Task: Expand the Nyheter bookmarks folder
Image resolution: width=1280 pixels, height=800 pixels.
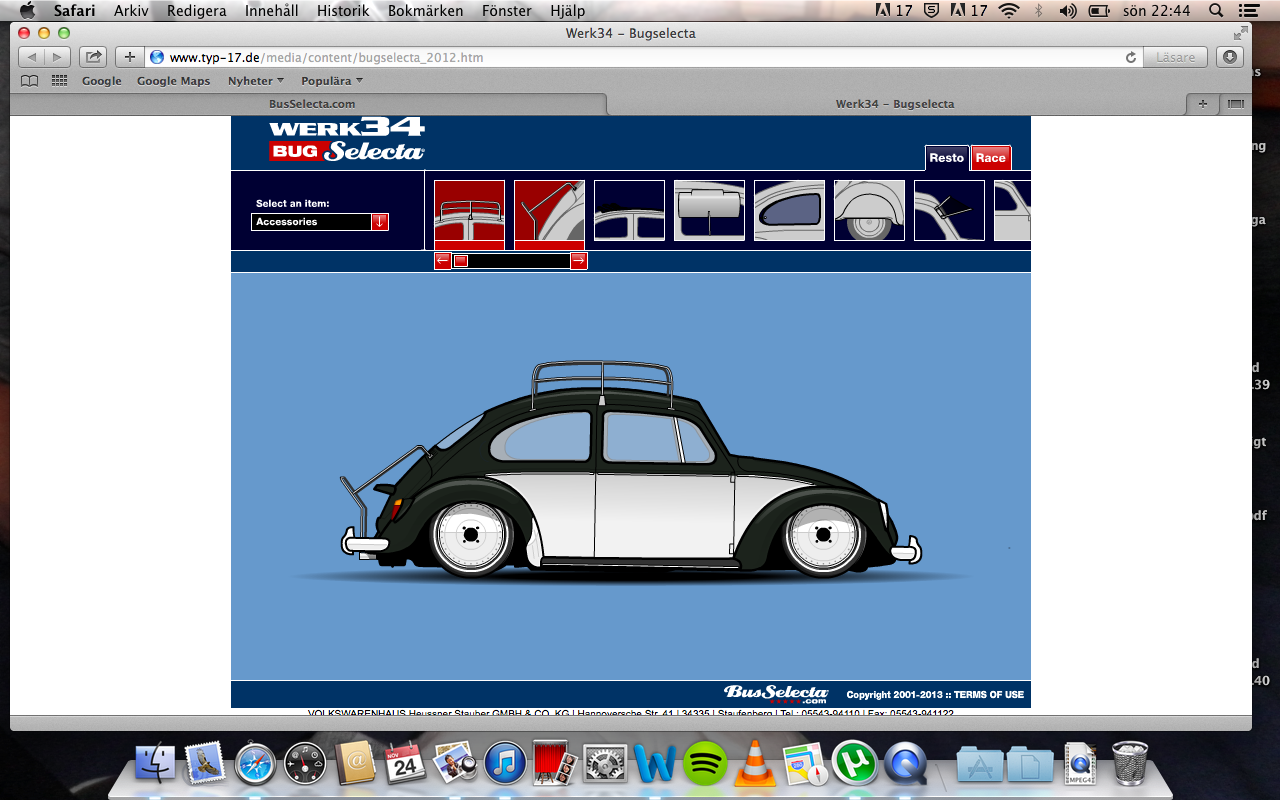Action: pyautogui.click(x=256, y=81)
